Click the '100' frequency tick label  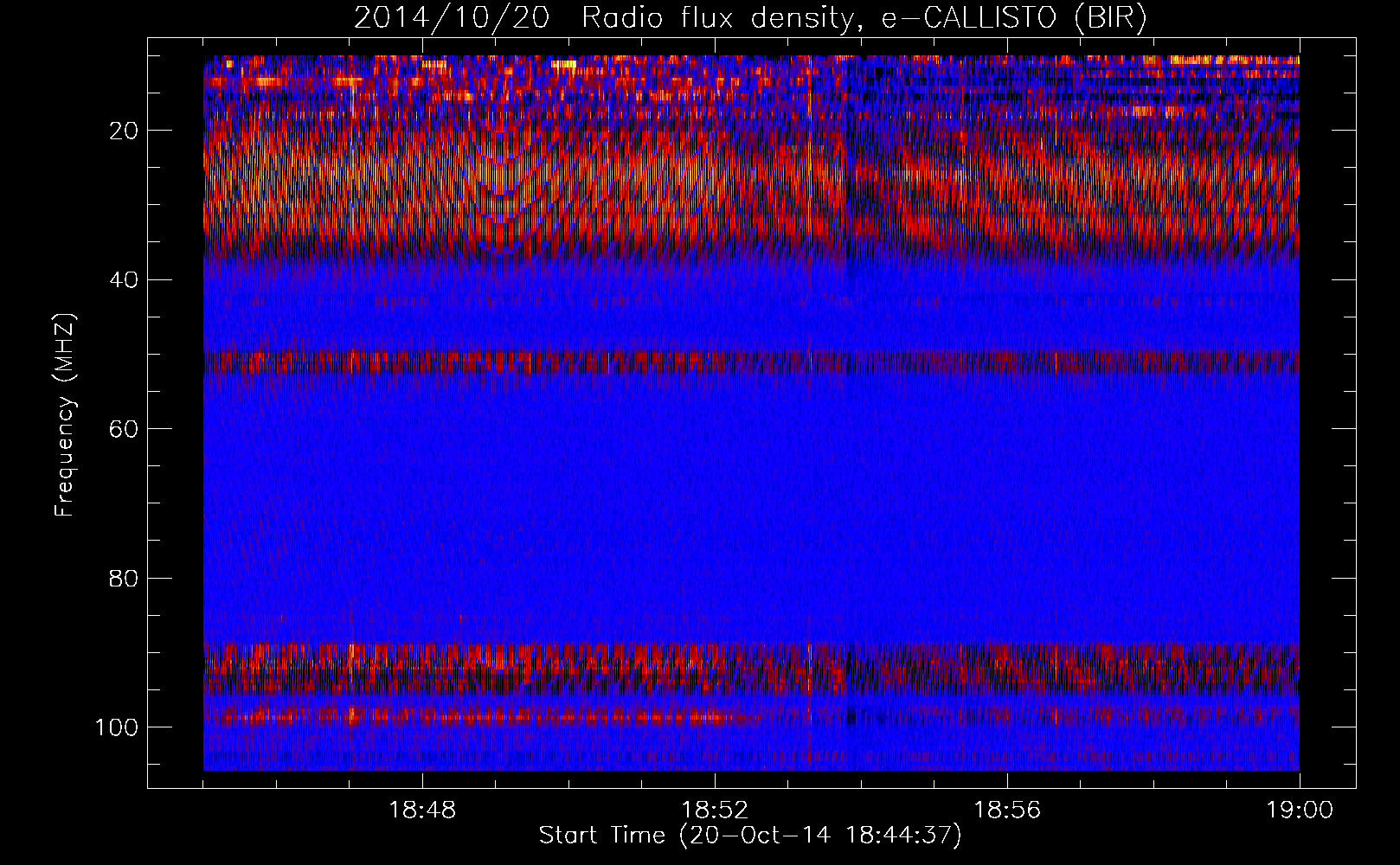pos(117,727)
